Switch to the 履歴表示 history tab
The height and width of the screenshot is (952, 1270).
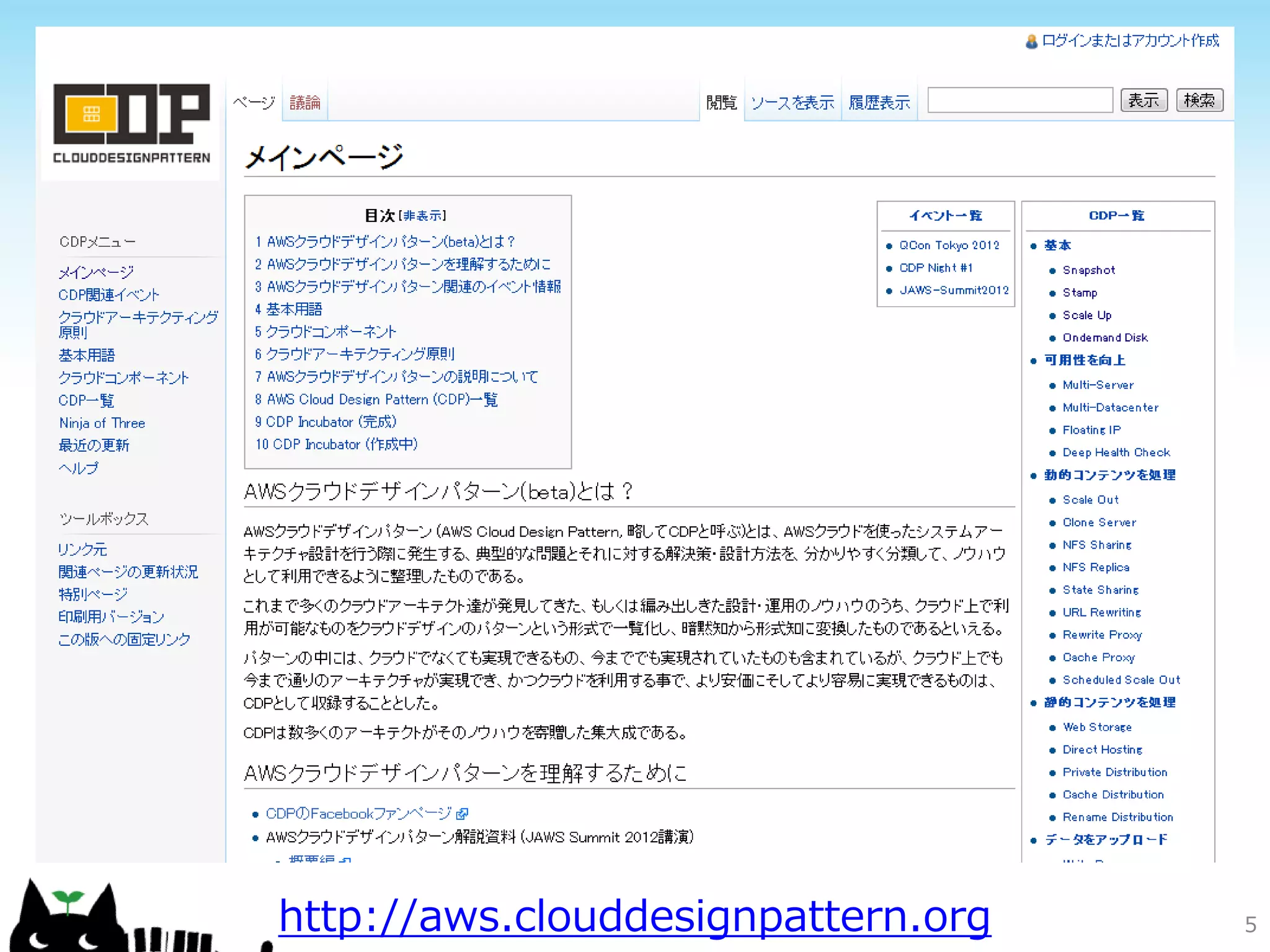879,102
